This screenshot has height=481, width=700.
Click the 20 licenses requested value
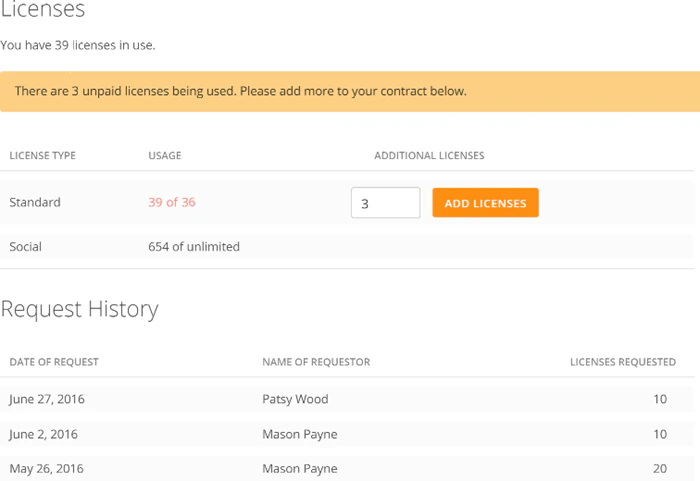660,468
